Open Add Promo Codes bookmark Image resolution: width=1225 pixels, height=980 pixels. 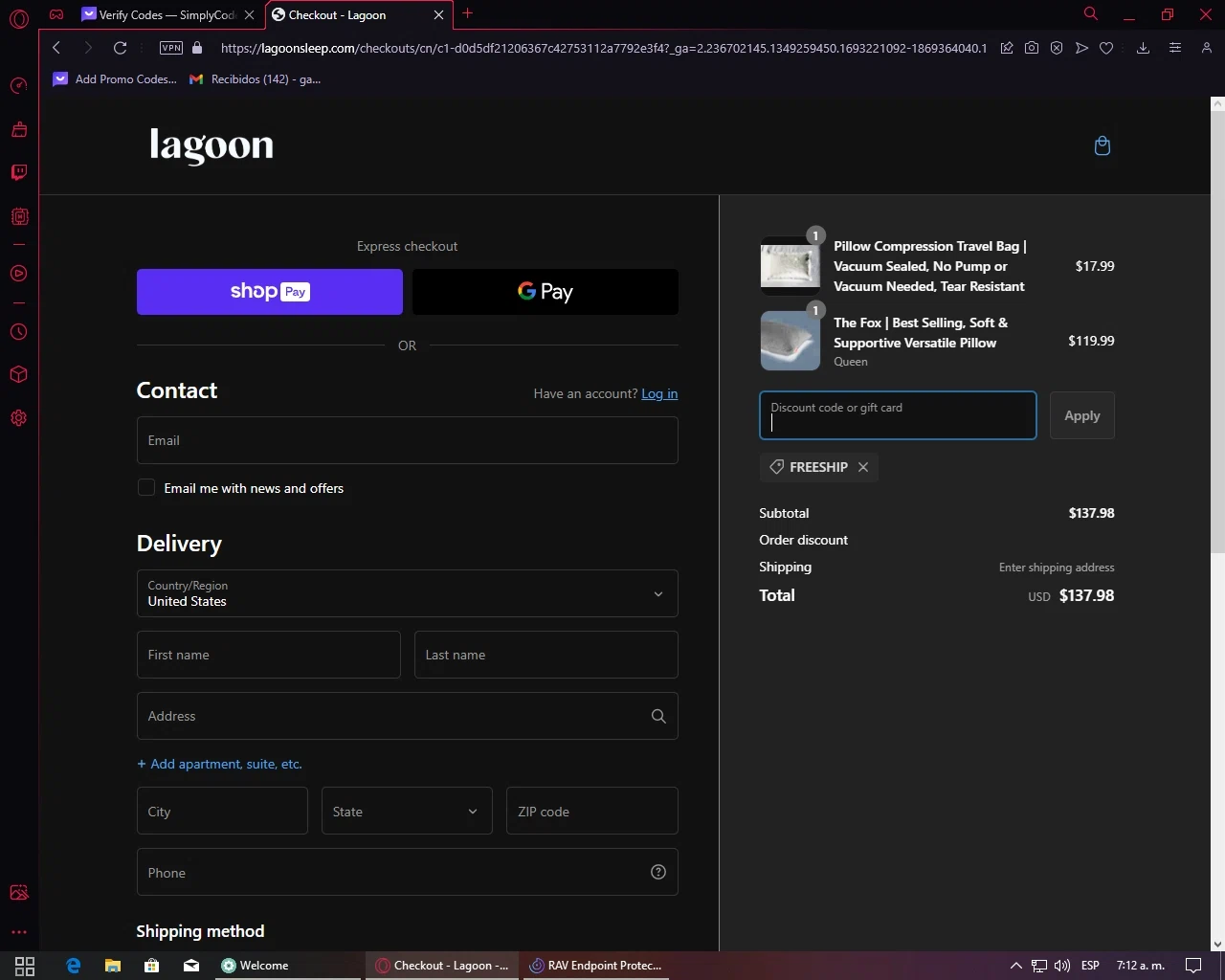pyautogui.click(x=115, y=79)
